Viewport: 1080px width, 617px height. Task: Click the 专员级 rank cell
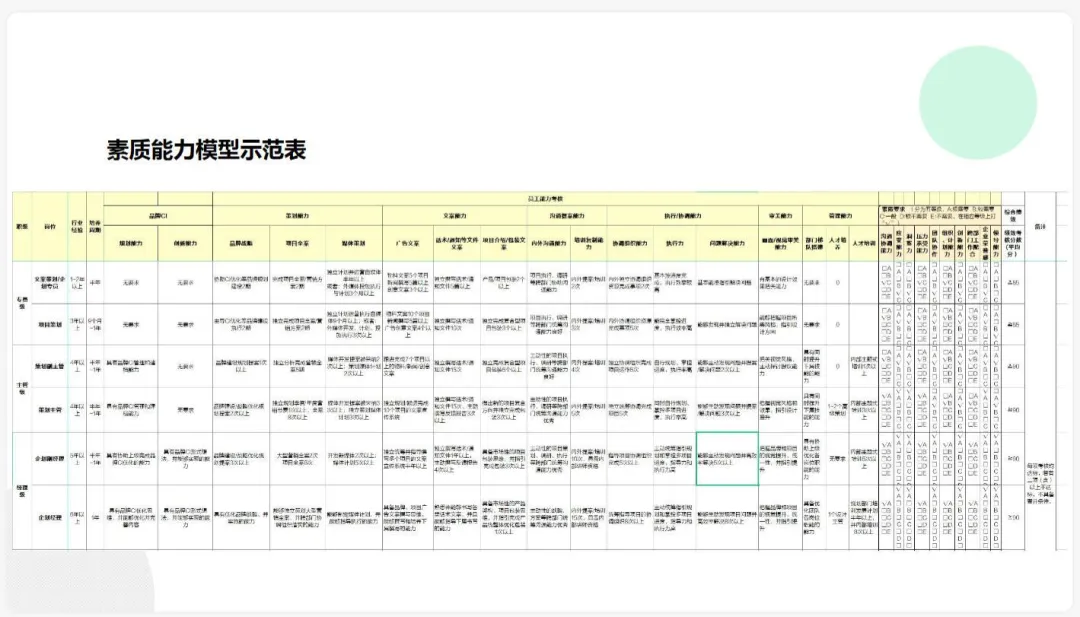coord(22,303)
